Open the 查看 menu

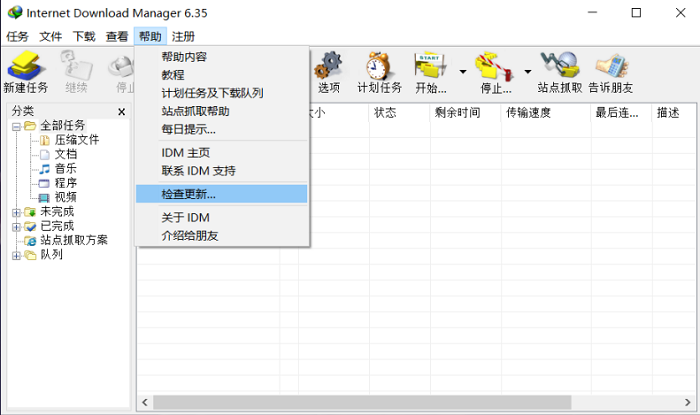pos(117,37)
